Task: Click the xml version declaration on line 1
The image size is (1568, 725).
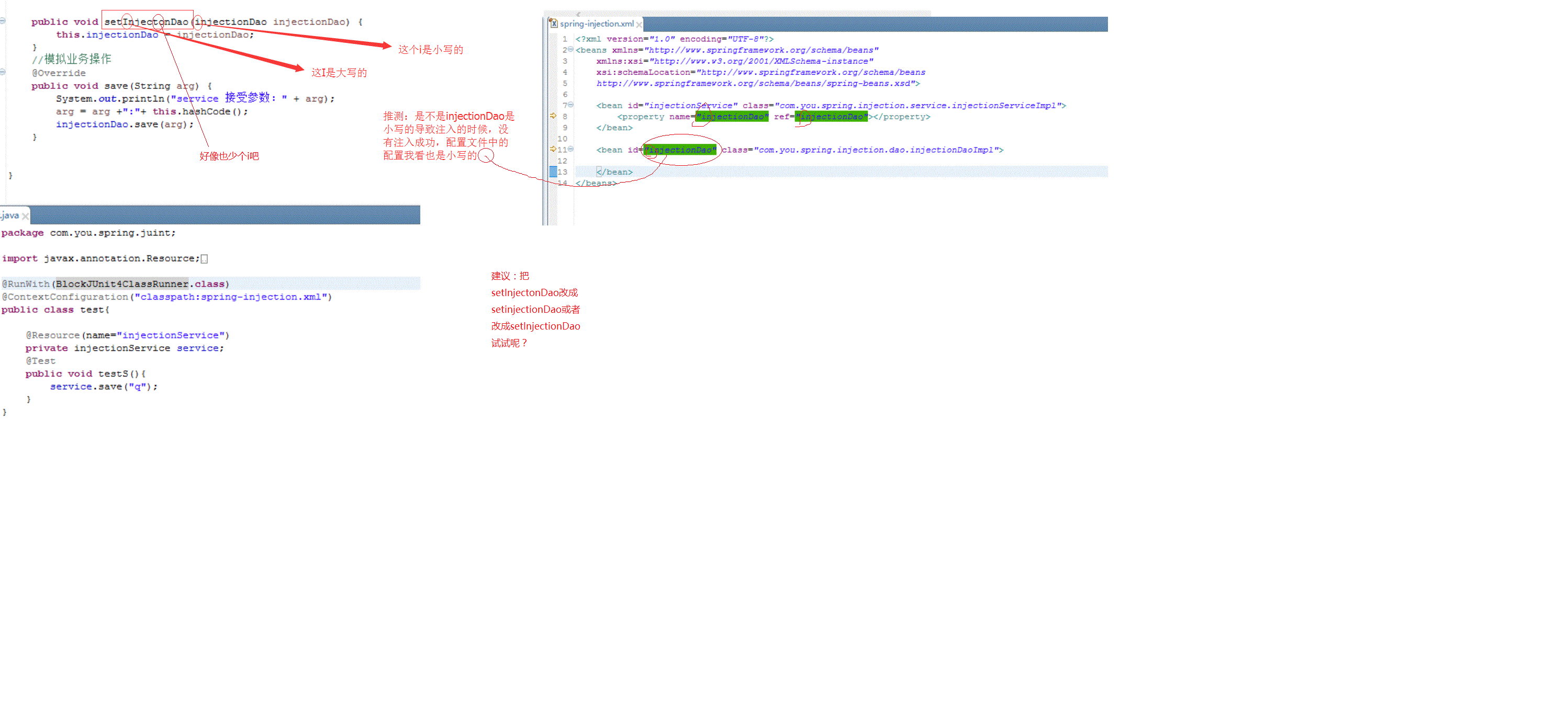Action: click(x=675, y=39)
